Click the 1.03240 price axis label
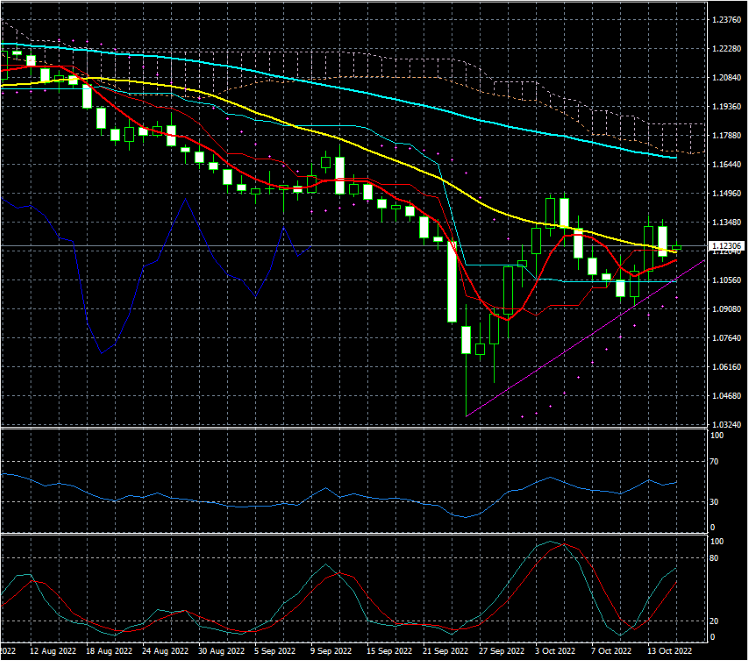The image size is (750, 661). (726, 425)
